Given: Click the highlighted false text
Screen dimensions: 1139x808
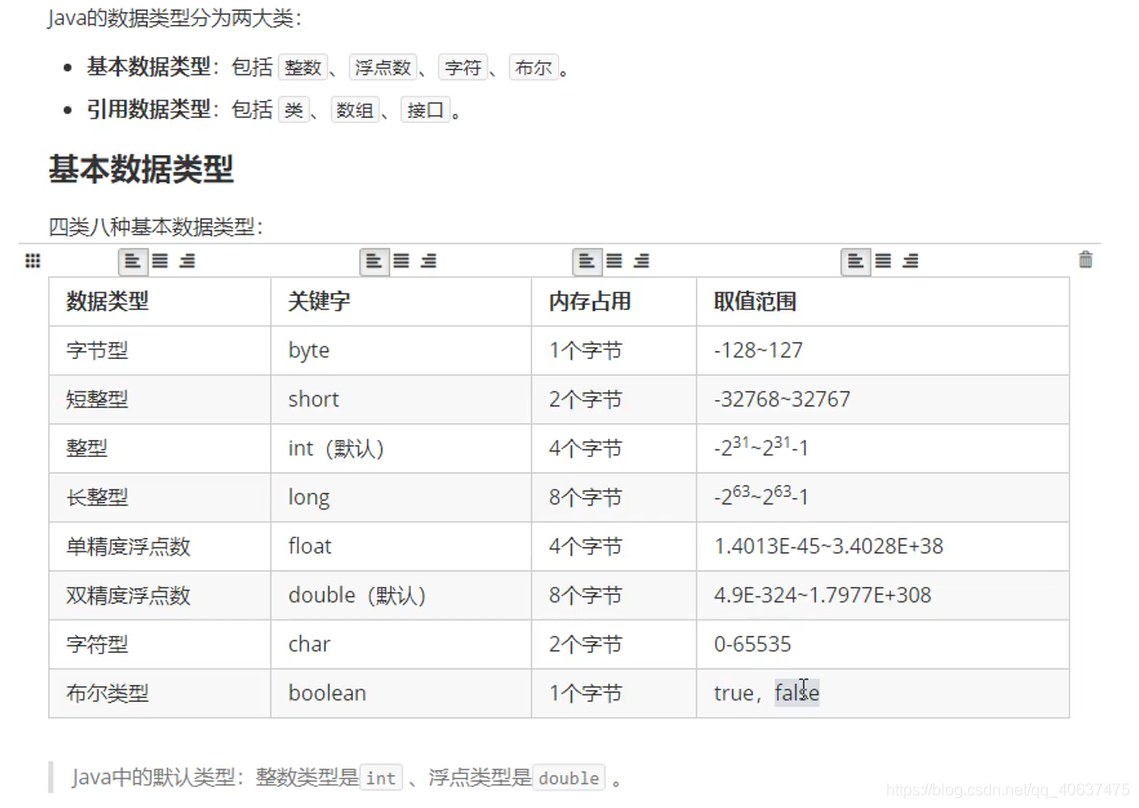Looking at the screenshot, I should [797, 693].
